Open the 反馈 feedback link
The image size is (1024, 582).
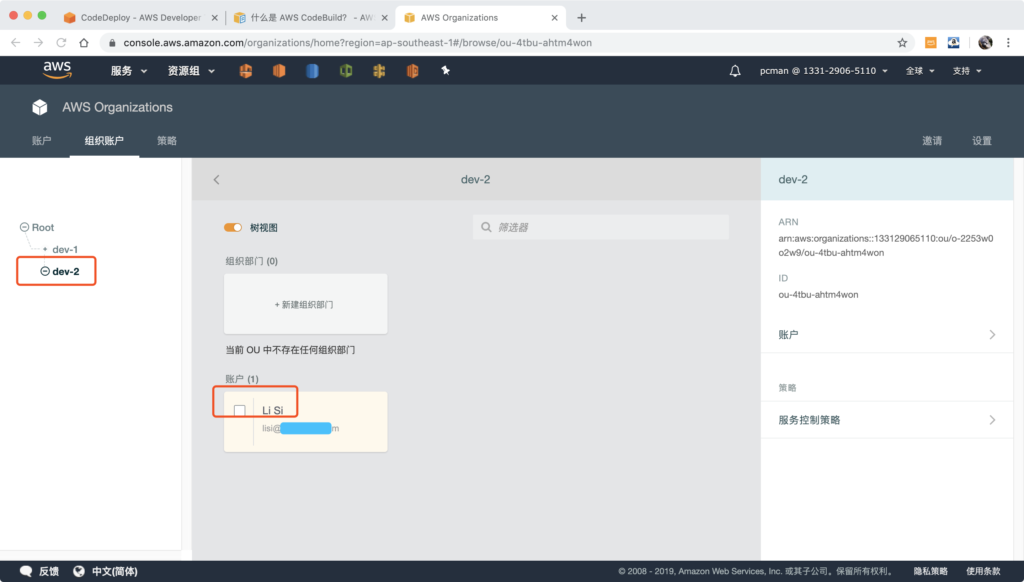click(49, 571)
